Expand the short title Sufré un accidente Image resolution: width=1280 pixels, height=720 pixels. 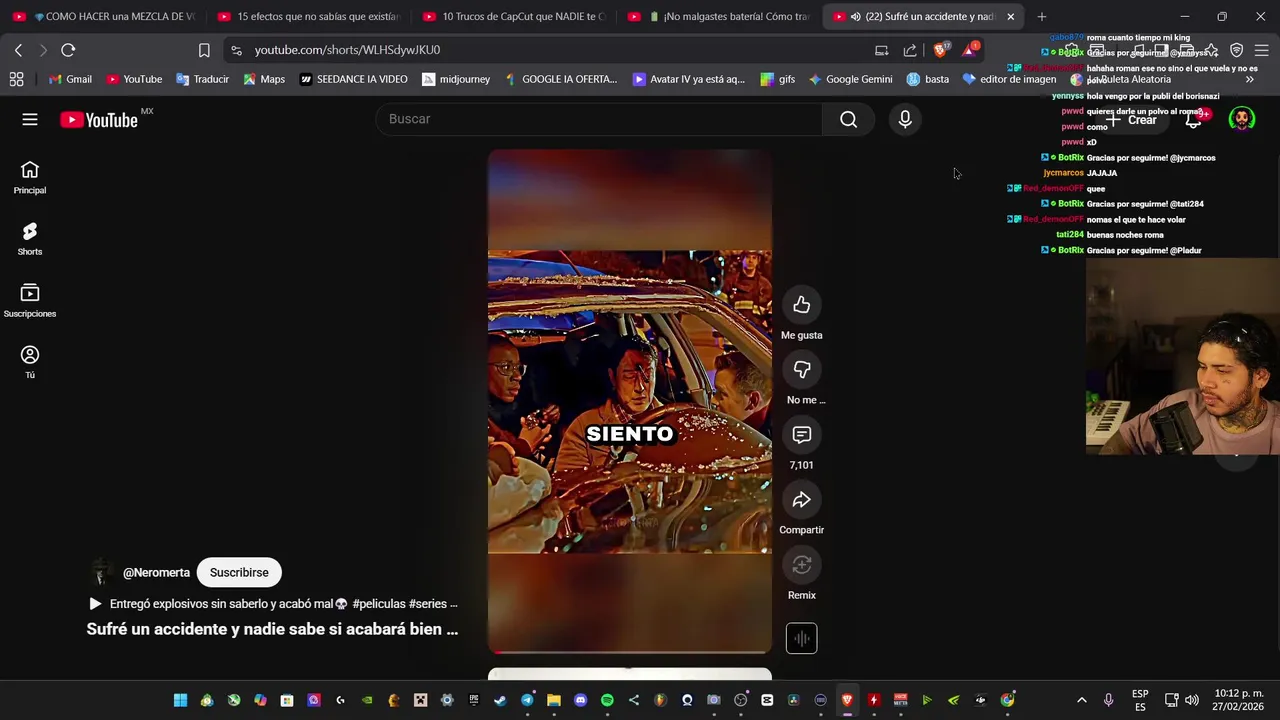click(272, 629)
